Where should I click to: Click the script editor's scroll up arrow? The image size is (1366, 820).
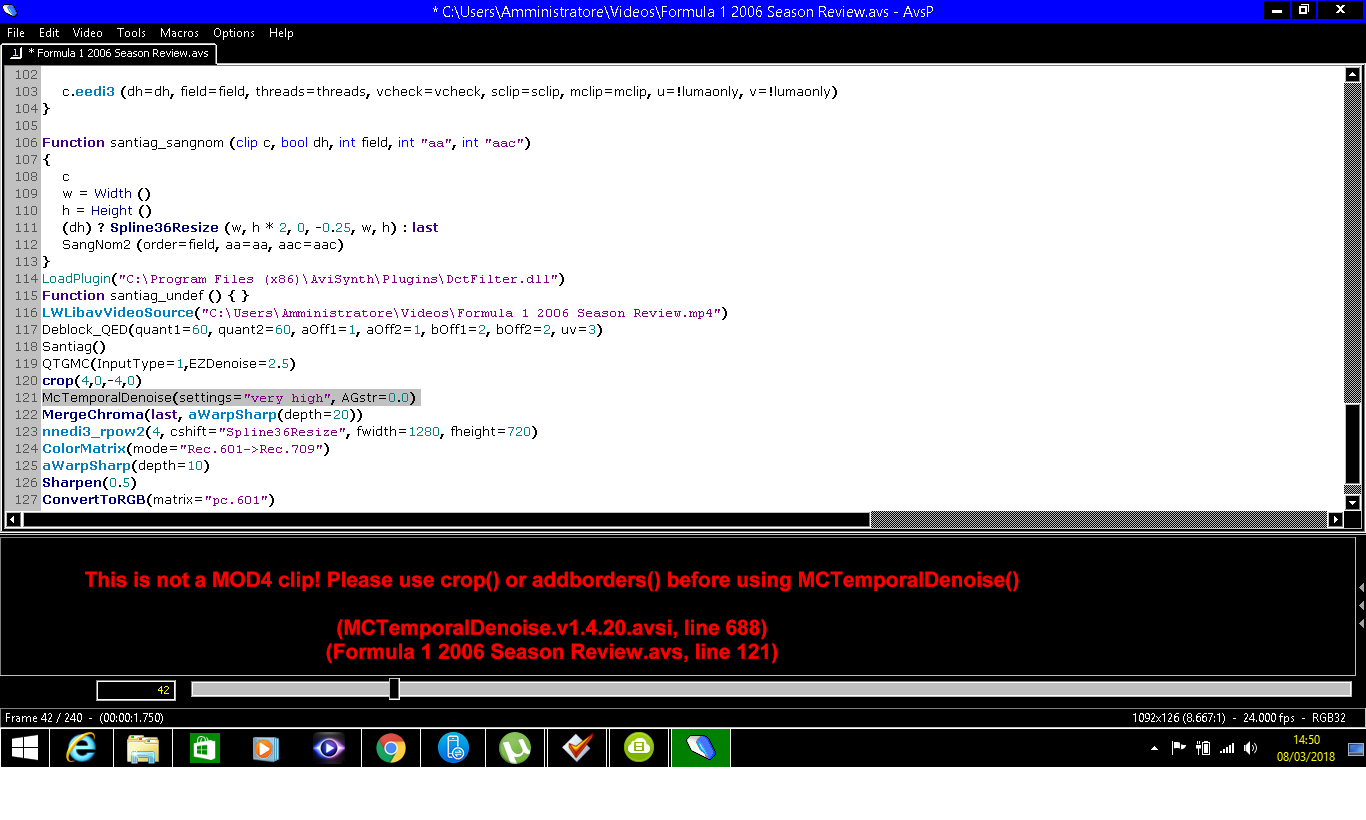(1352, 75)
